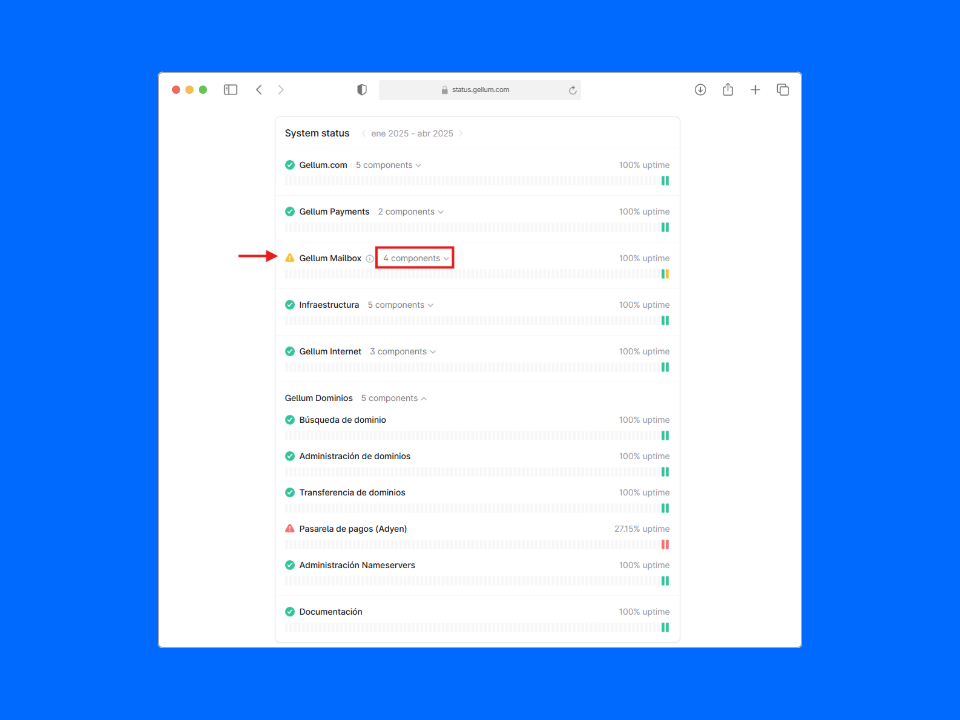The image size is (960, 720).
Task: Click the latest green uptime bar for Documentación
Action: (667, 628)
